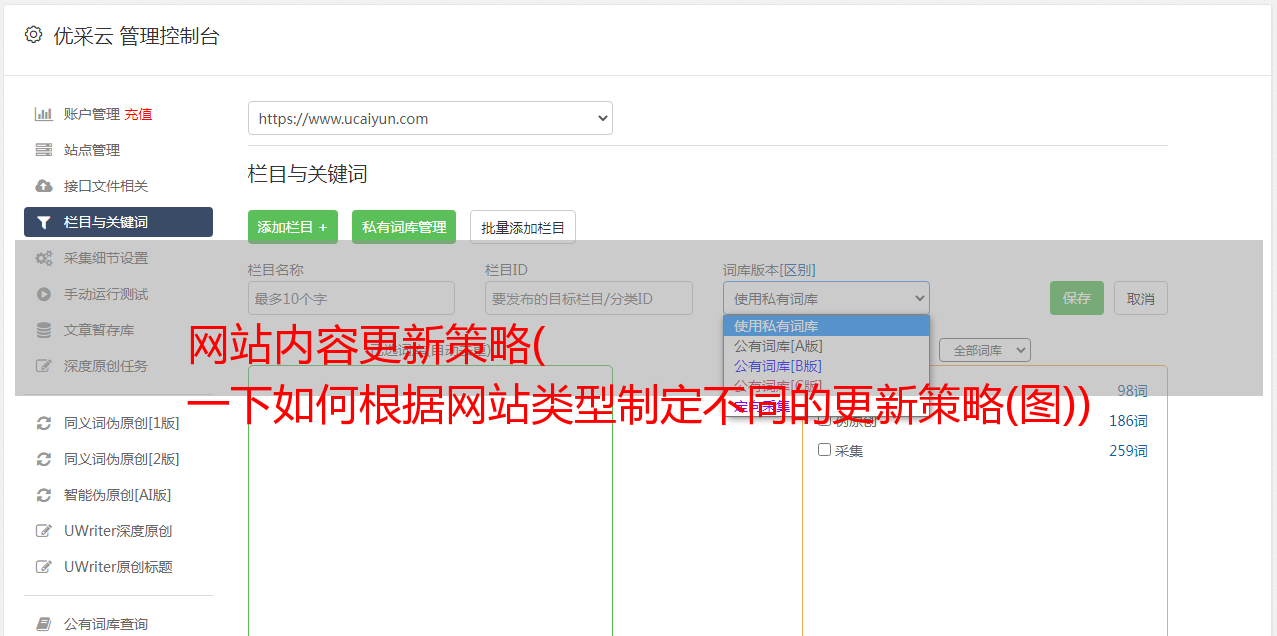Click the filter icon for 栏目与关键词
Viewport: 1277px width, 636px height.
tap(44, 222)
